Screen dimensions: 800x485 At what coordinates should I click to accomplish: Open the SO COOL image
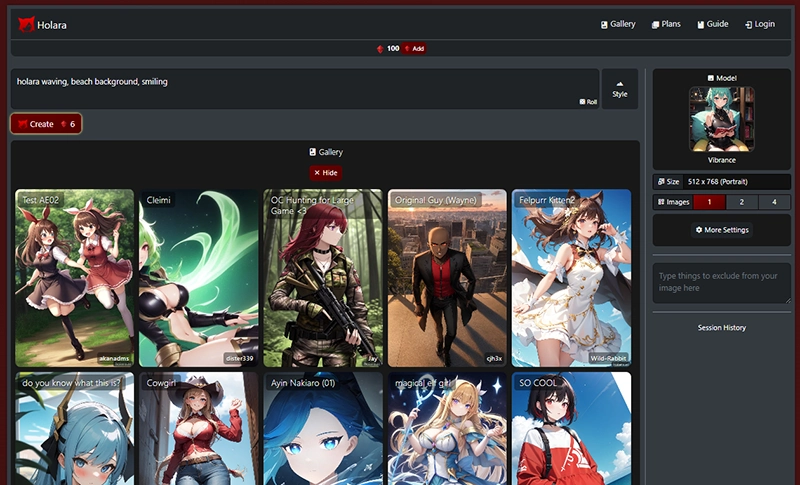coord(571,428)
